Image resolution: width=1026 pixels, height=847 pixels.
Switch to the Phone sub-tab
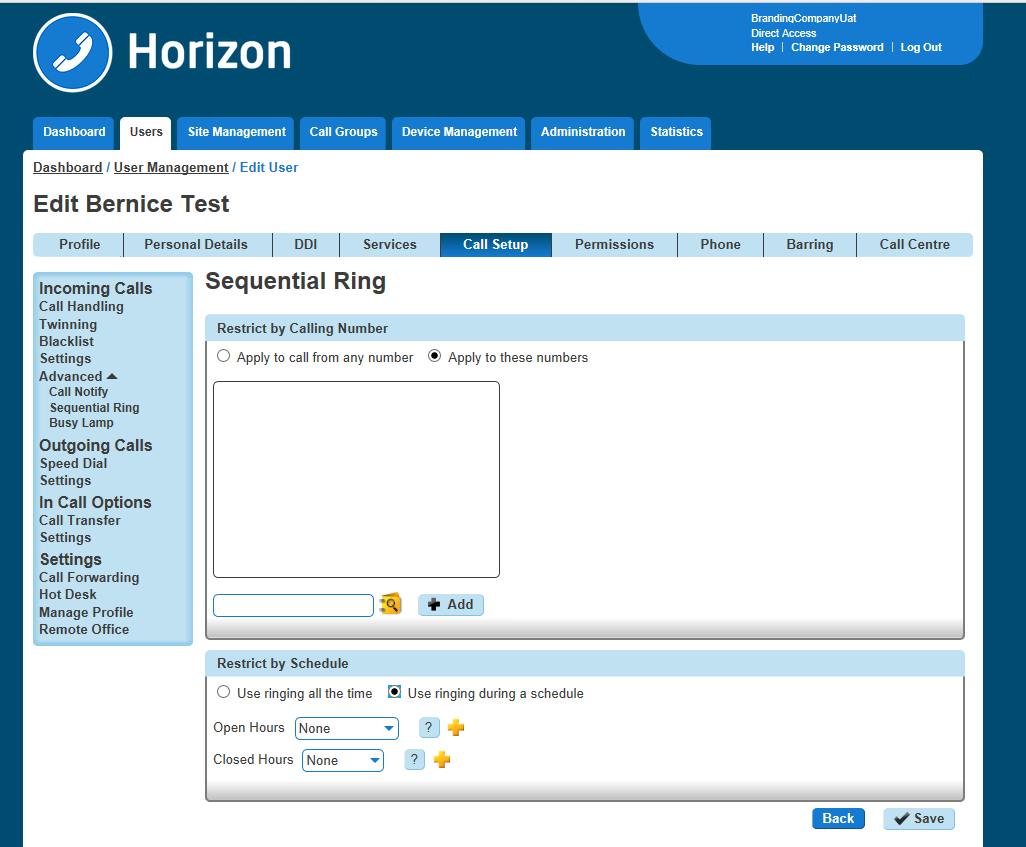pyautogui.click(x=720, y=245)
